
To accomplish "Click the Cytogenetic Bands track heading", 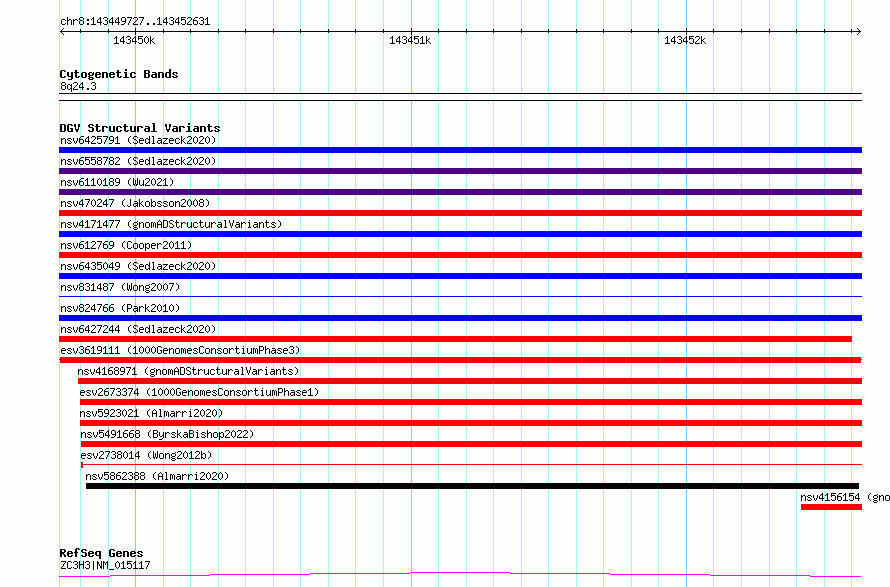I will tap(119, 74).
